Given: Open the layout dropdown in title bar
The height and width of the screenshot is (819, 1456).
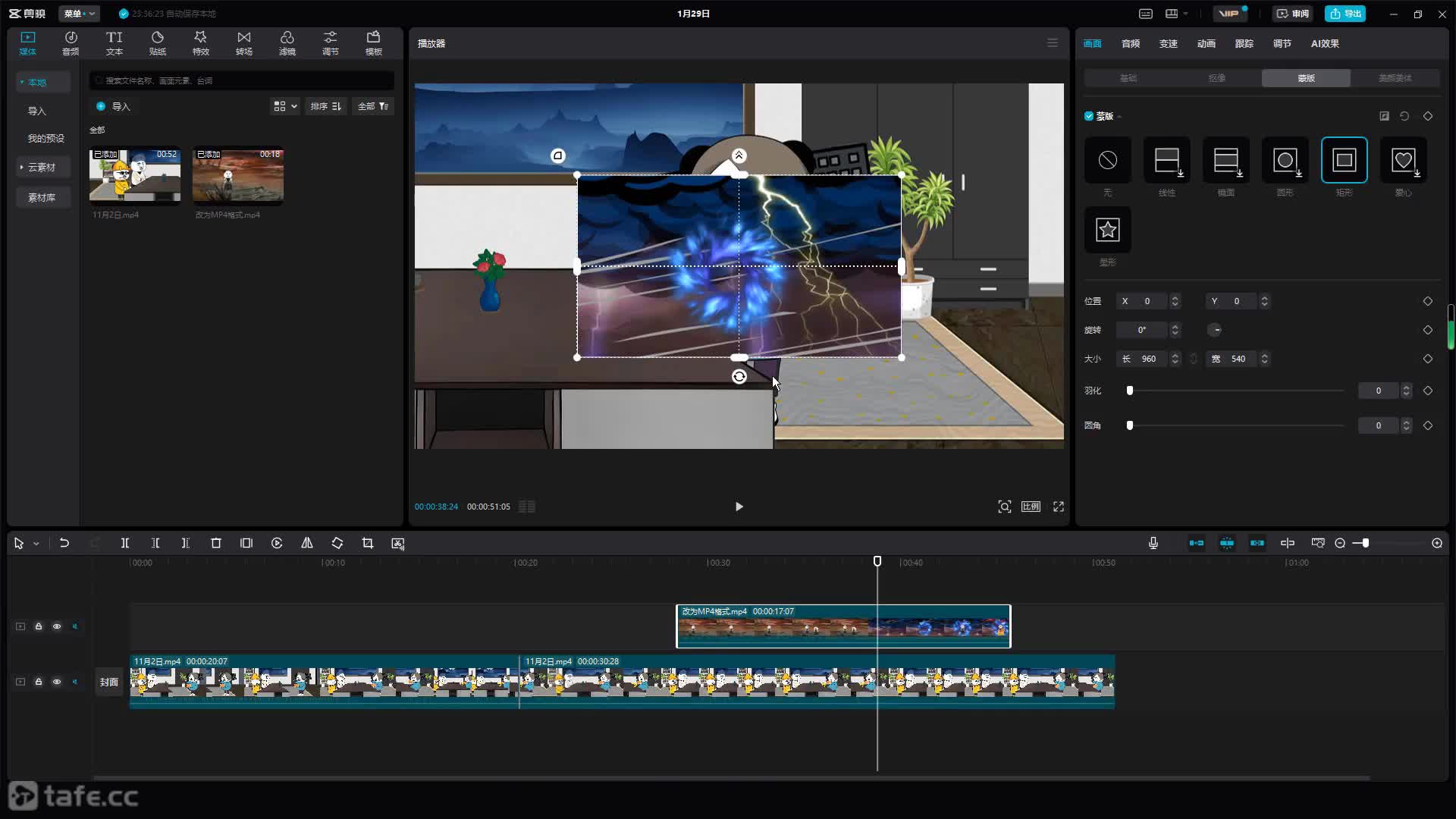Looking at the screenshot, I should (x=1176, y=14).
